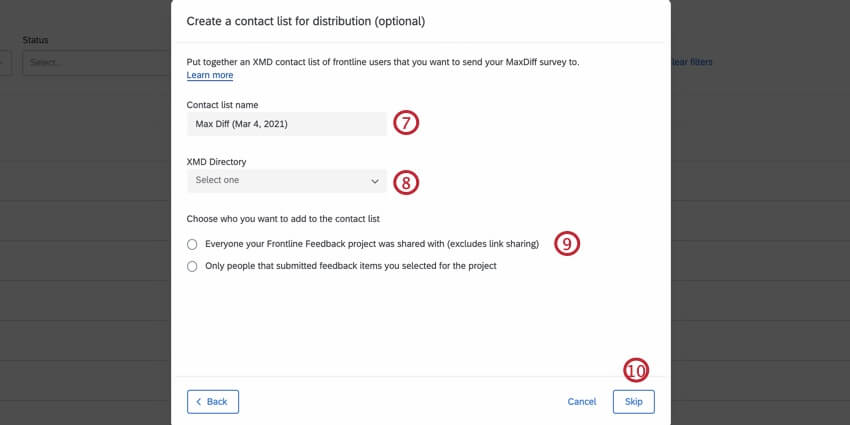
Task: Click the red step 7 marker
Action: click(405, 123)
